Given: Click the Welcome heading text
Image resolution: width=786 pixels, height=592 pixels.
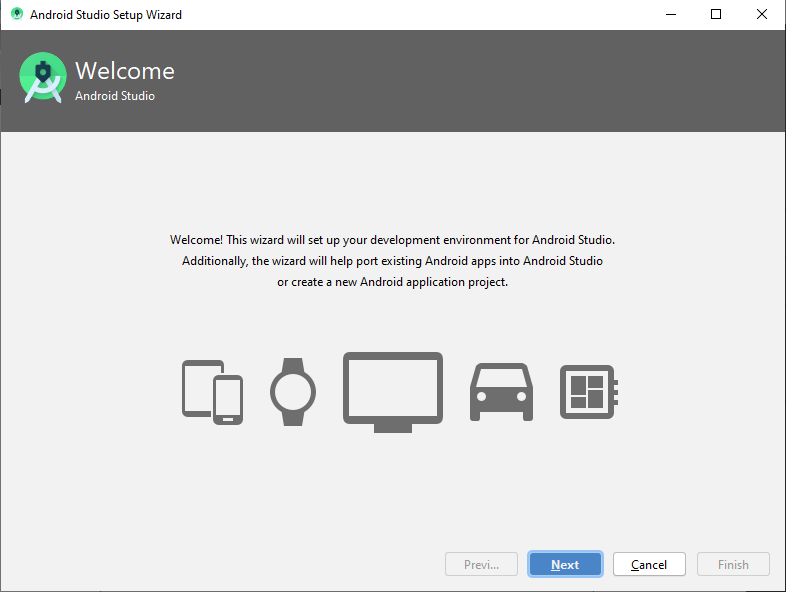Looking at the screenshot, I should [125, 71].
